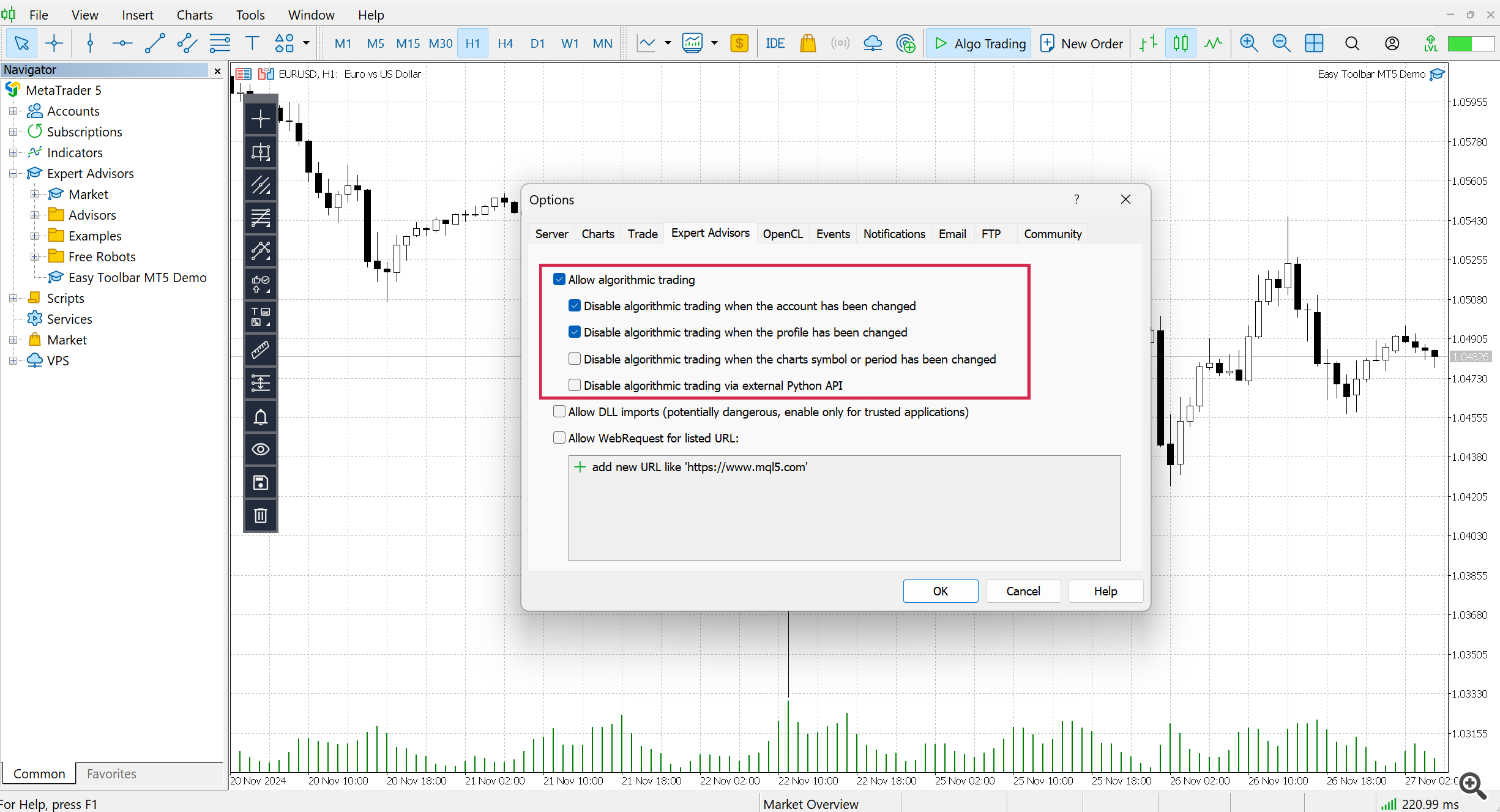Switch to candlestick chart view

[1181, 43]
